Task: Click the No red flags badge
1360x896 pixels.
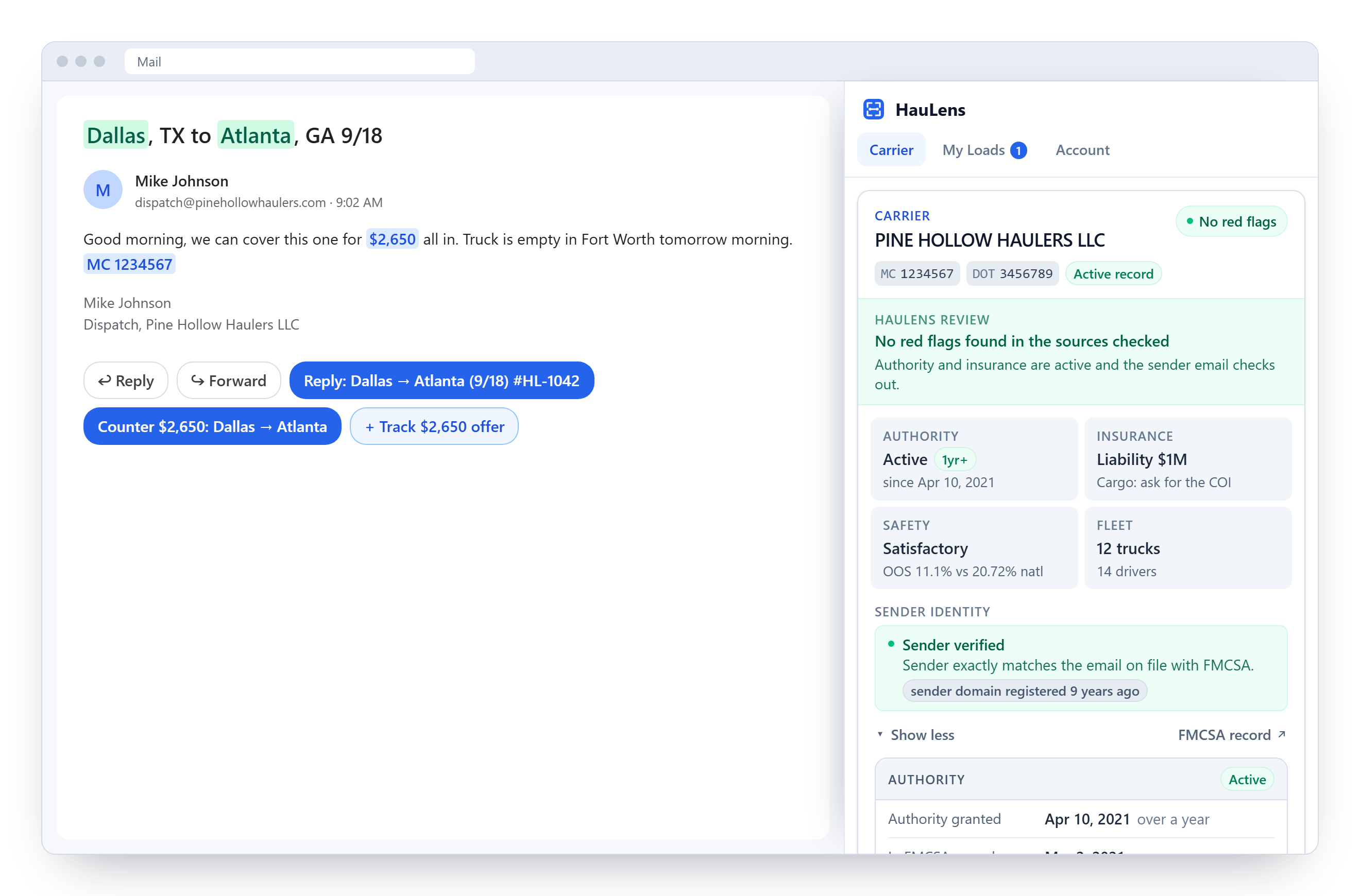Action: (1231, 222)
